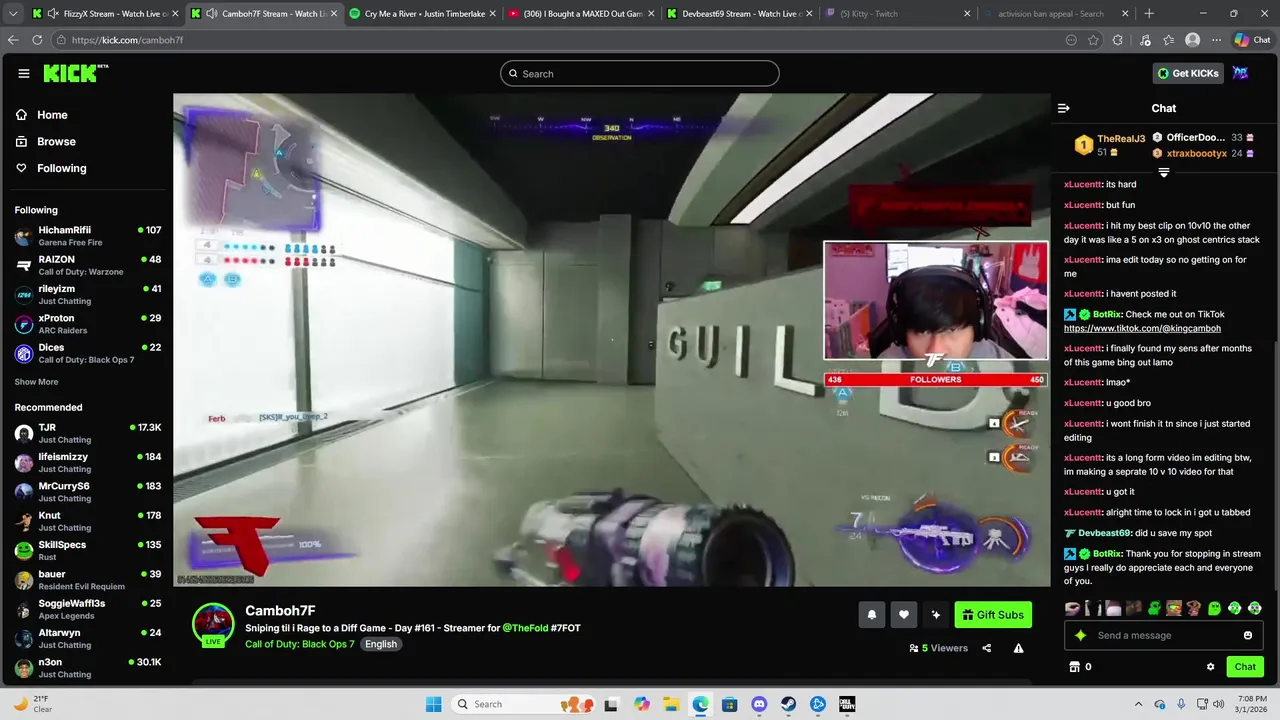Click Call of Duty: Black Ops 7 category link
Image resolution: width=1280 pixels, height=720 pixels.
(300, 644)
